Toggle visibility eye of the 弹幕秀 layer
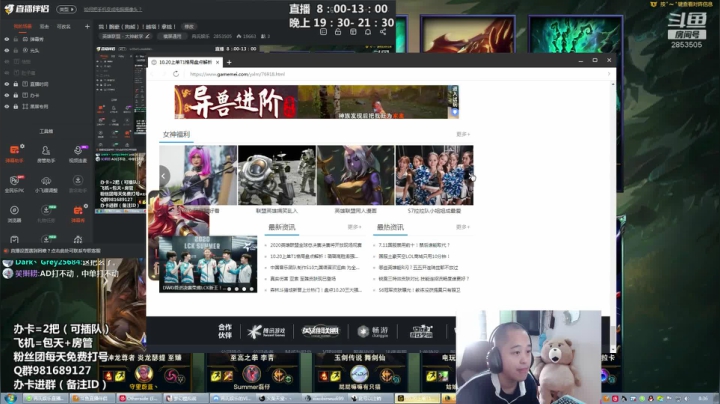The image size is (720, 404). pos(6,39)
